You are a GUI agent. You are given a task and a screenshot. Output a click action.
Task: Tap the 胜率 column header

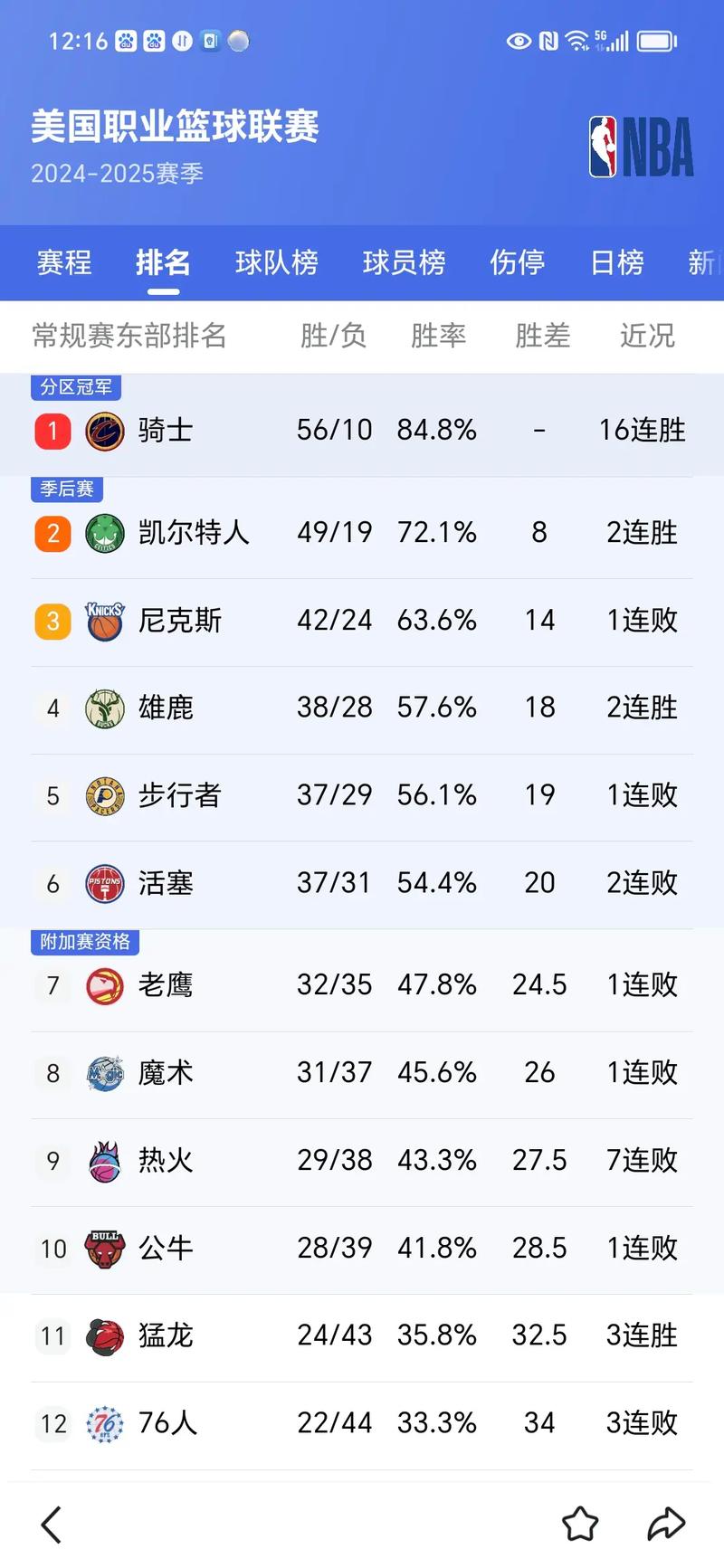(x=438, y=336)
